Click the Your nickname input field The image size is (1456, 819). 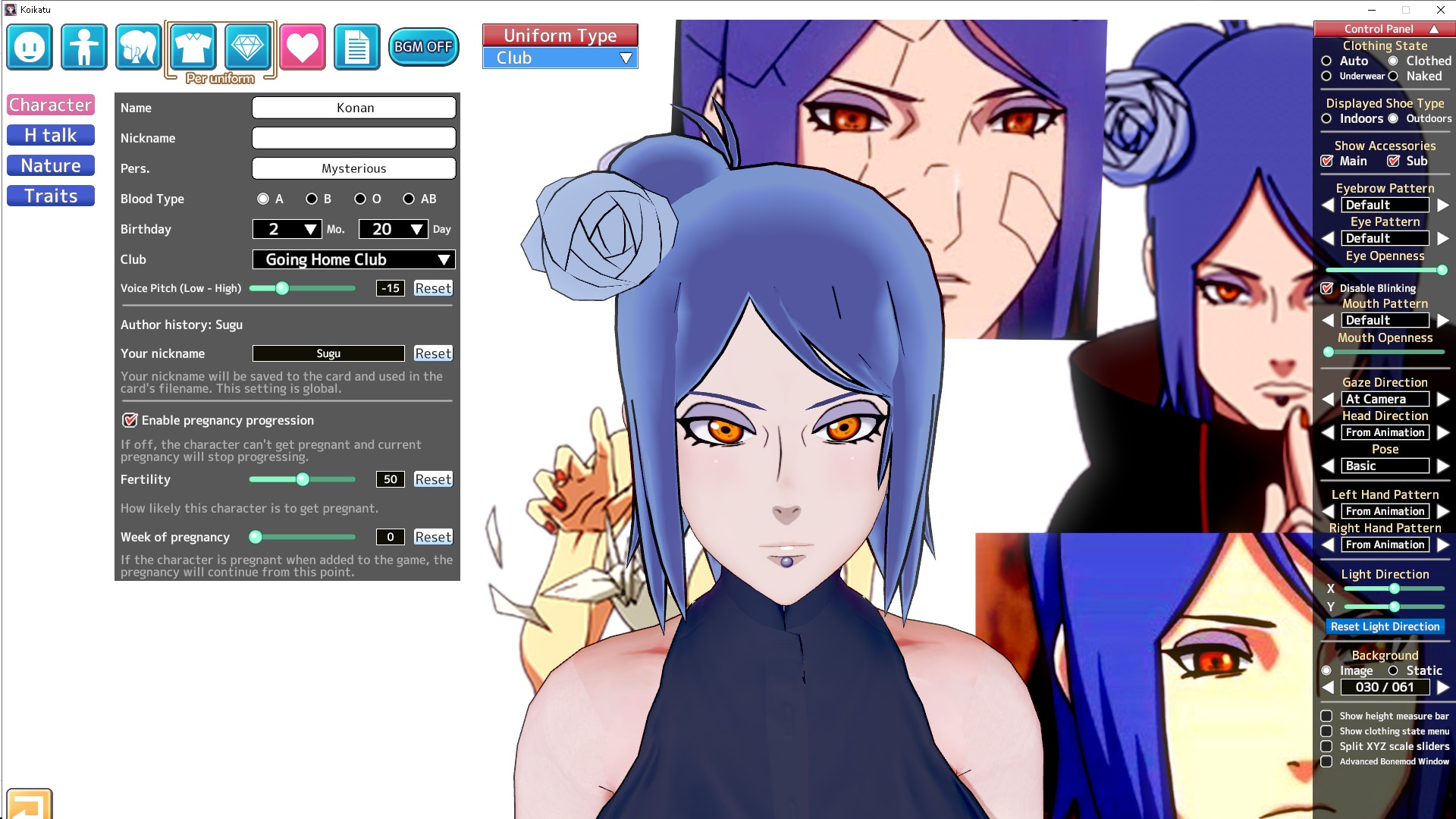point(328,353)
